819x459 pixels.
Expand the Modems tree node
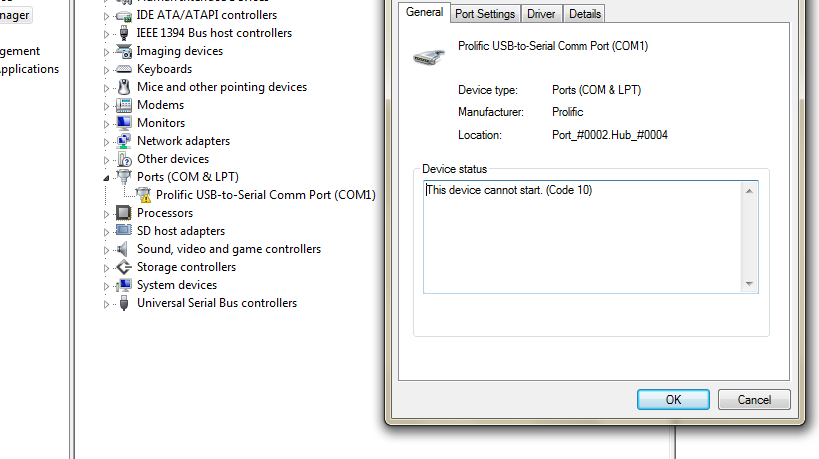[x=106, y=106]
